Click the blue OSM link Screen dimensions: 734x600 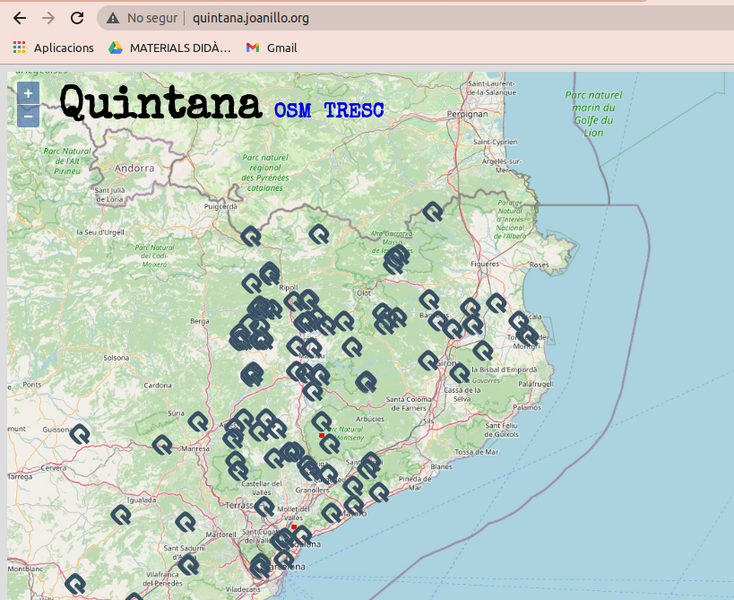(292, 109)
